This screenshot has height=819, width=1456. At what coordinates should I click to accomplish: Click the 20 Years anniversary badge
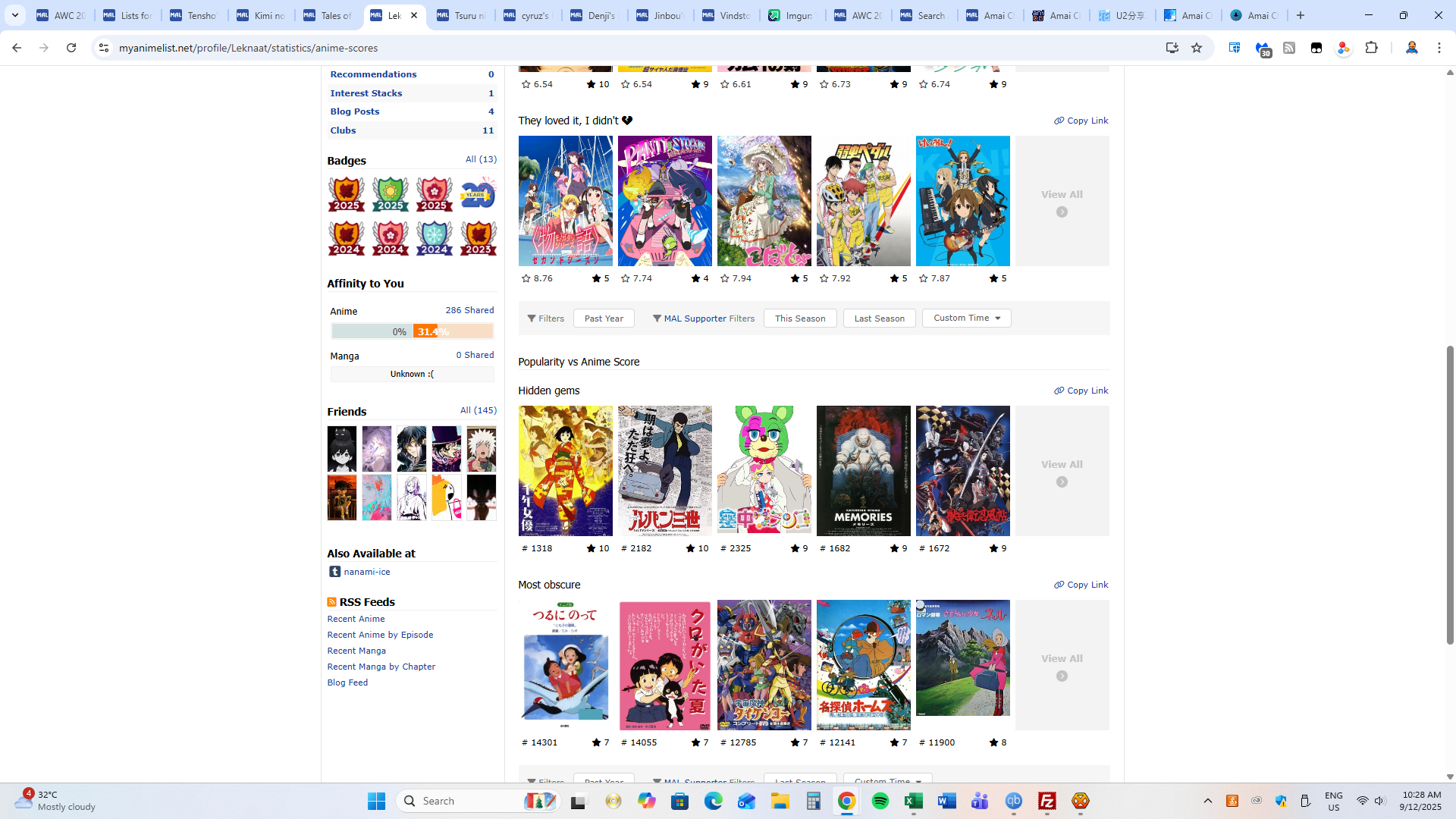pyautogui.click(x=478, y=194)
